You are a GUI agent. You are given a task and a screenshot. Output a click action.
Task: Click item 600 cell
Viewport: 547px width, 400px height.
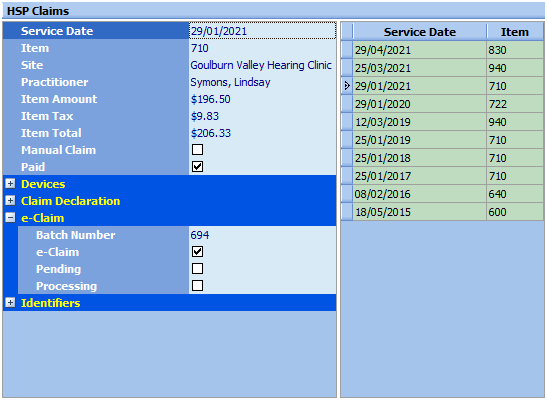click(515, 212)
